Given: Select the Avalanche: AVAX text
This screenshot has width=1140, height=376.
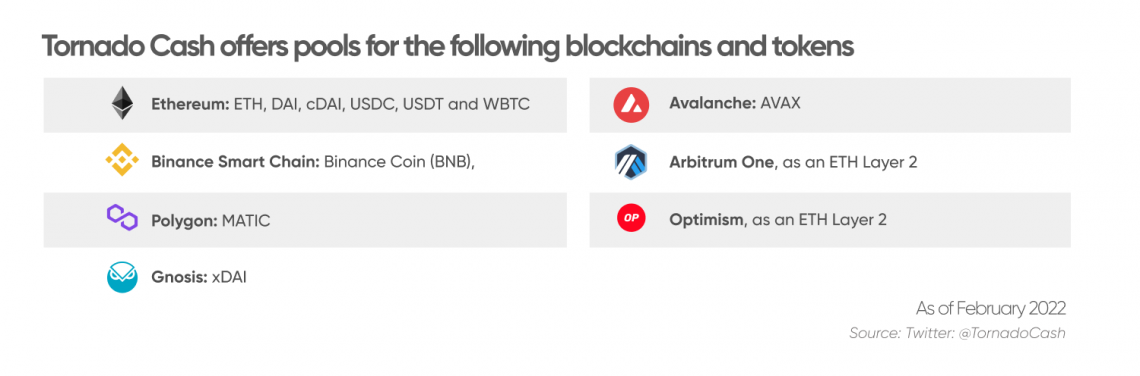Looking at the screenshot, I should coord(734,103).
